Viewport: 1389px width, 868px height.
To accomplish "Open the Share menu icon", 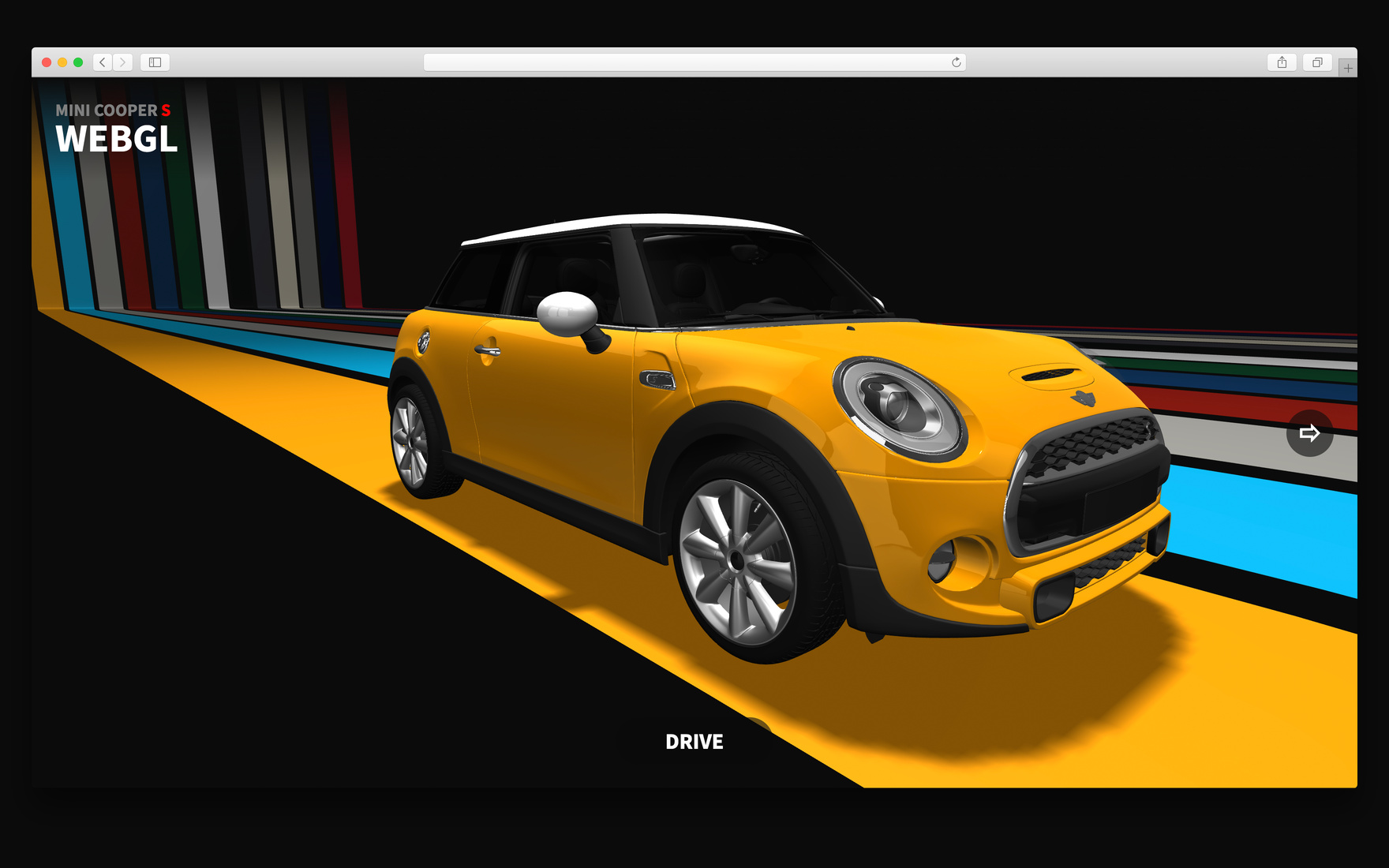I will tap(1282, 62).
